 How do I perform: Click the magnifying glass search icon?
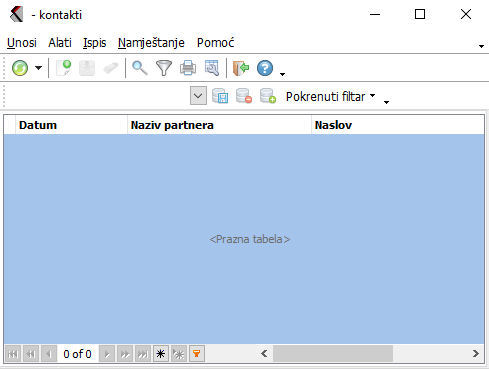click(140, 68)
